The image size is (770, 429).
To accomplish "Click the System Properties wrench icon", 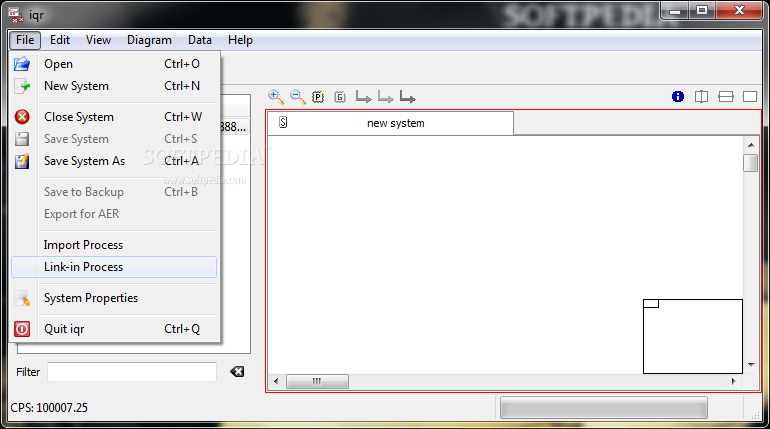I will pyautogui.click(x=22, y=298).
